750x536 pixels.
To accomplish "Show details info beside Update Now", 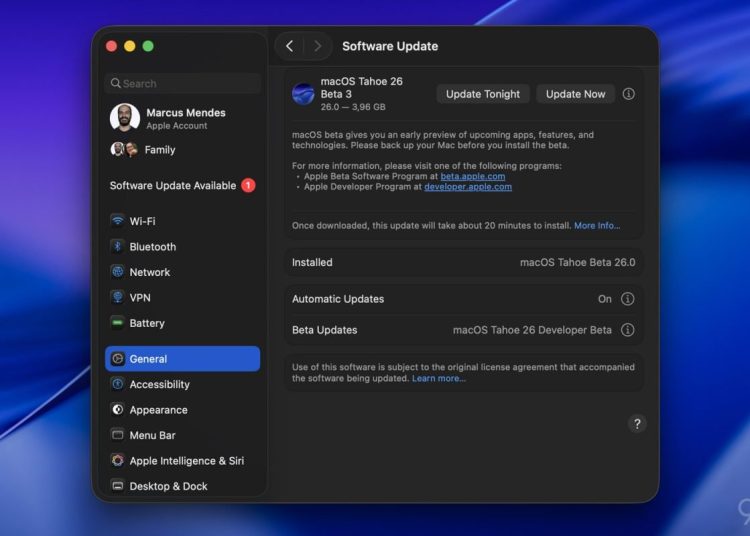I will click(629, 94).
